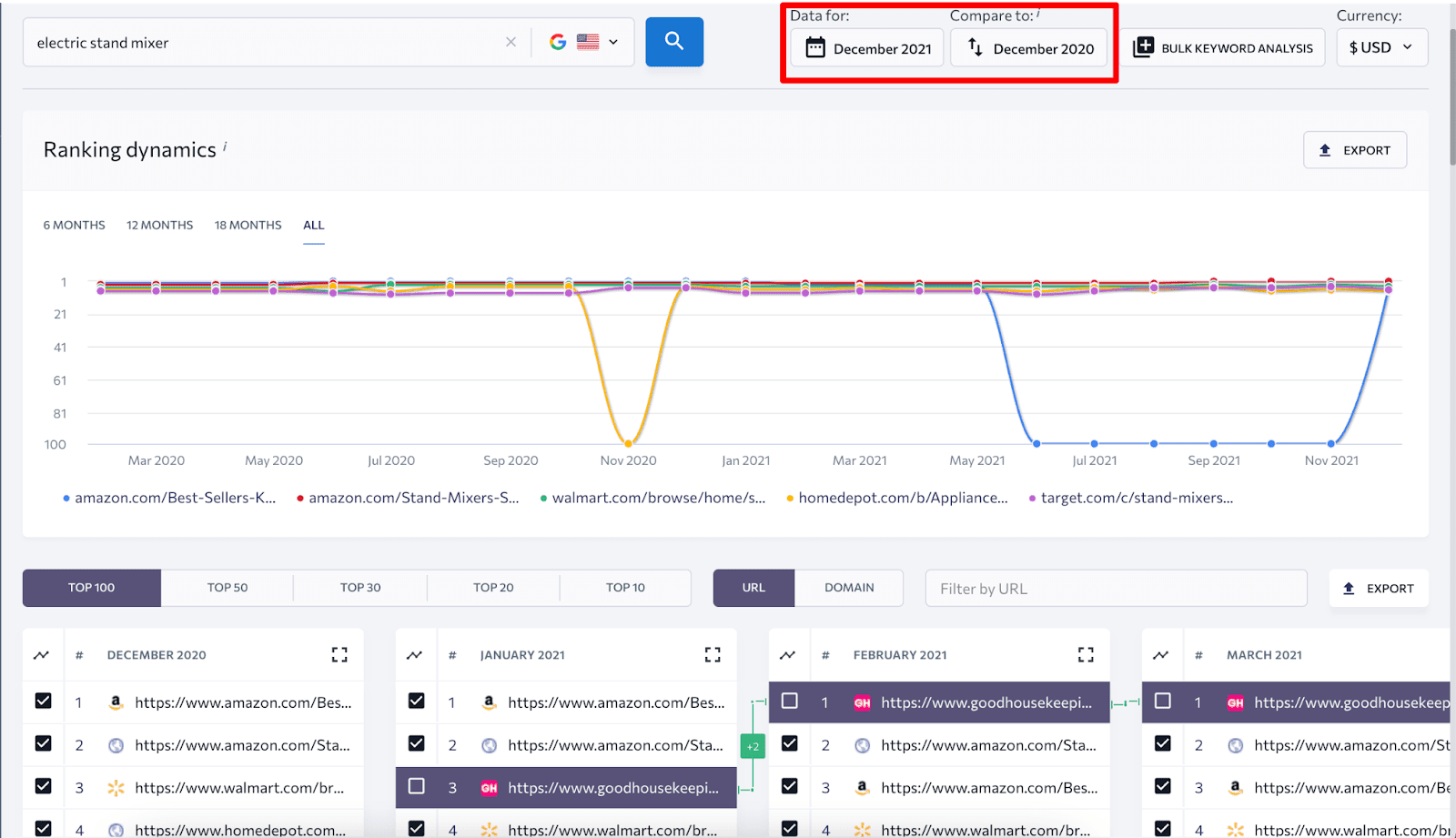1456x838 pixels.
Task: Click the Filter by URL field
Action: [x=1117, y=589]
